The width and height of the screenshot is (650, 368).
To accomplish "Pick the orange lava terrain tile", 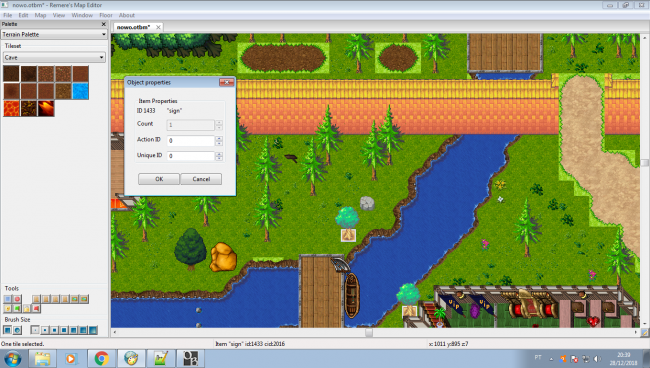I will tap(12, 109).
